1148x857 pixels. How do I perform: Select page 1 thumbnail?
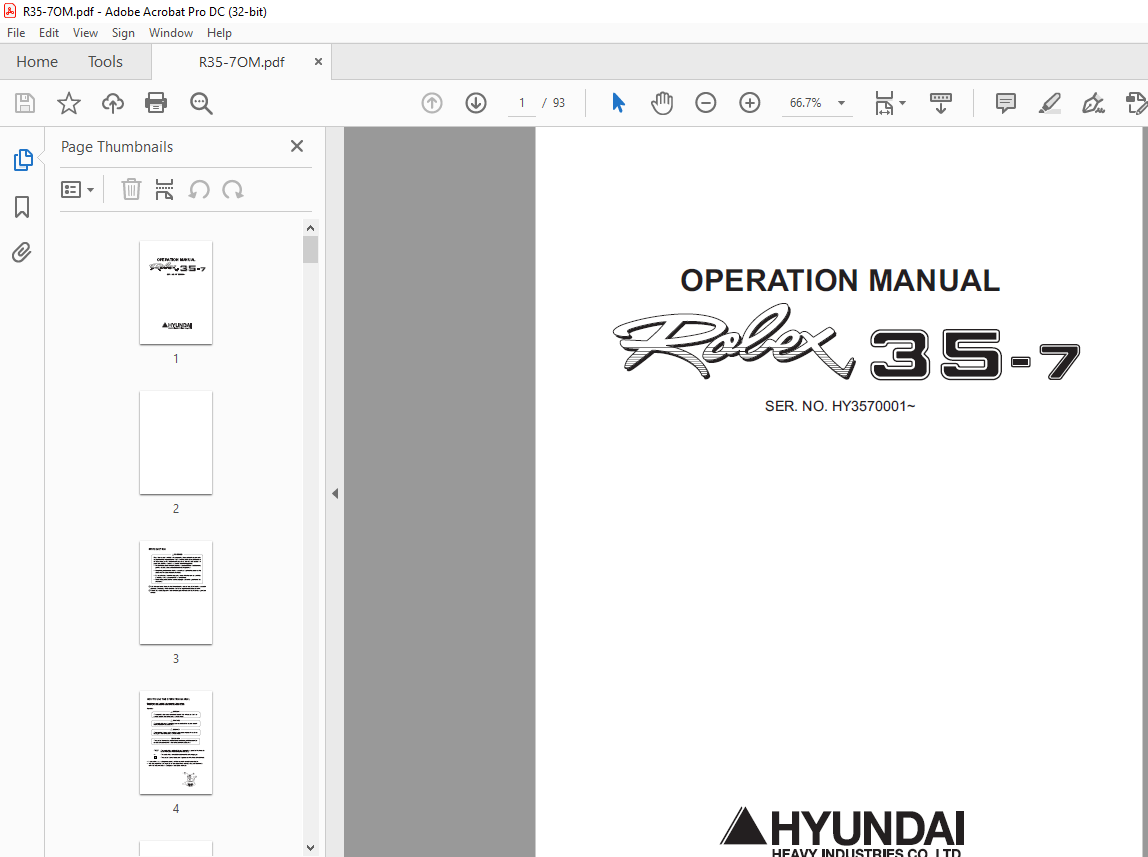click(x=176, y=293)
